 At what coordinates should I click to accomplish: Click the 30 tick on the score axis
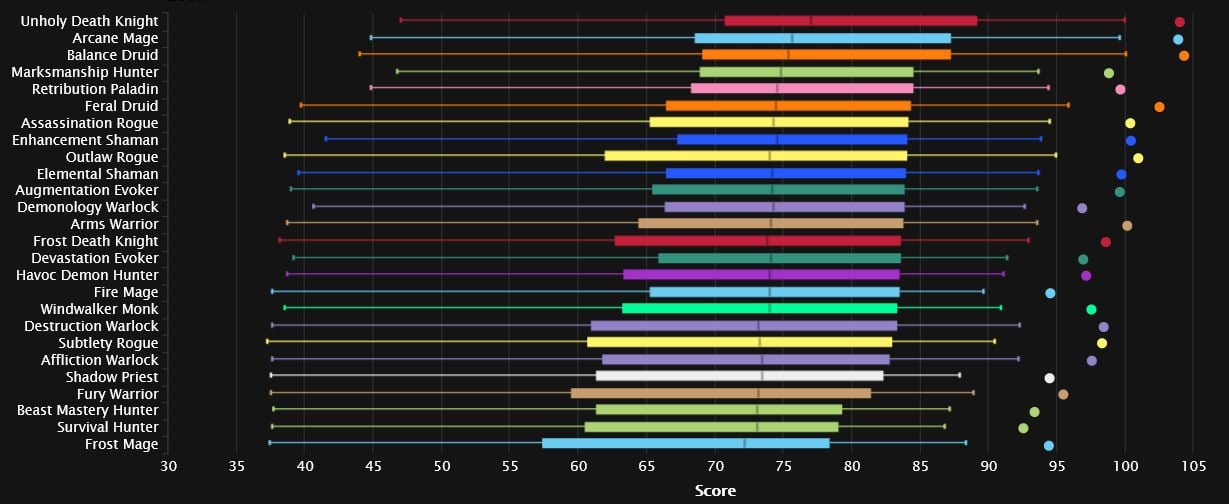(x=168, y=466)
